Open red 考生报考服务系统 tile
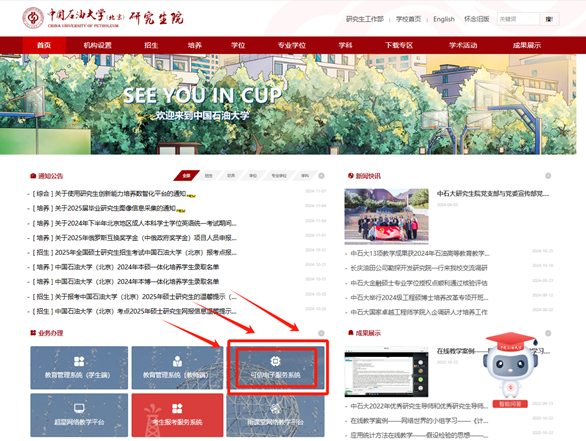Screen dimensions: 586x441 tap(177, 415)
